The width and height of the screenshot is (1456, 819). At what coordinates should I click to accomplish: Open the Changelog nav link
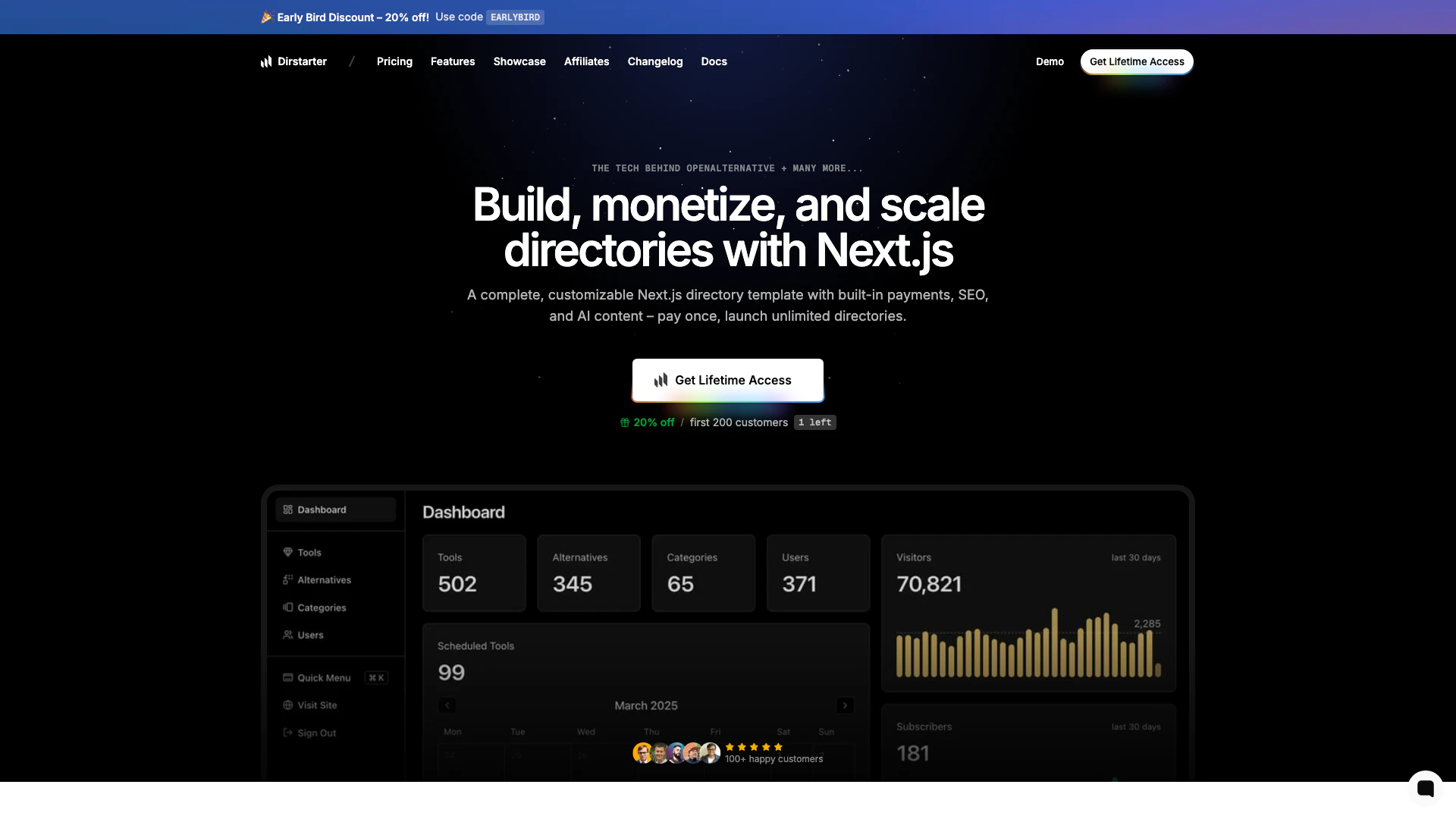655,61
